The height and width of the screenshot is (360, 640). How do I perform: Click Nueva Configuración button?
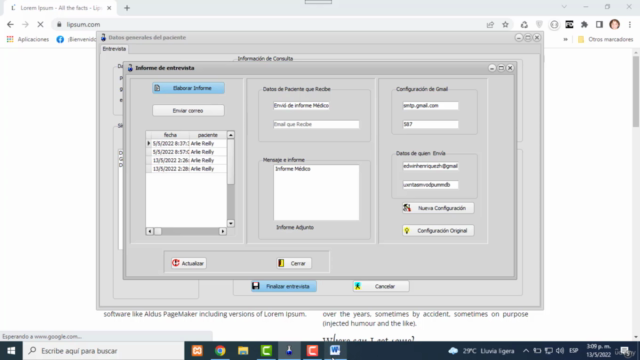[438, 208]
